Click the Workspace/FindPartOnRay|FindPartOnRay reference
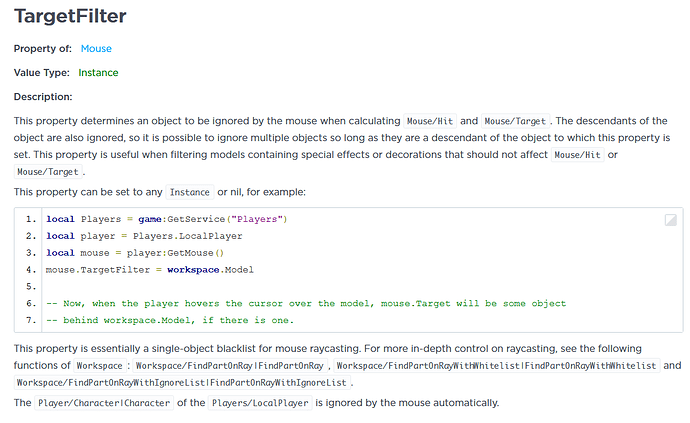This screenshot has height=423, width=690. (x=229, y=366)
